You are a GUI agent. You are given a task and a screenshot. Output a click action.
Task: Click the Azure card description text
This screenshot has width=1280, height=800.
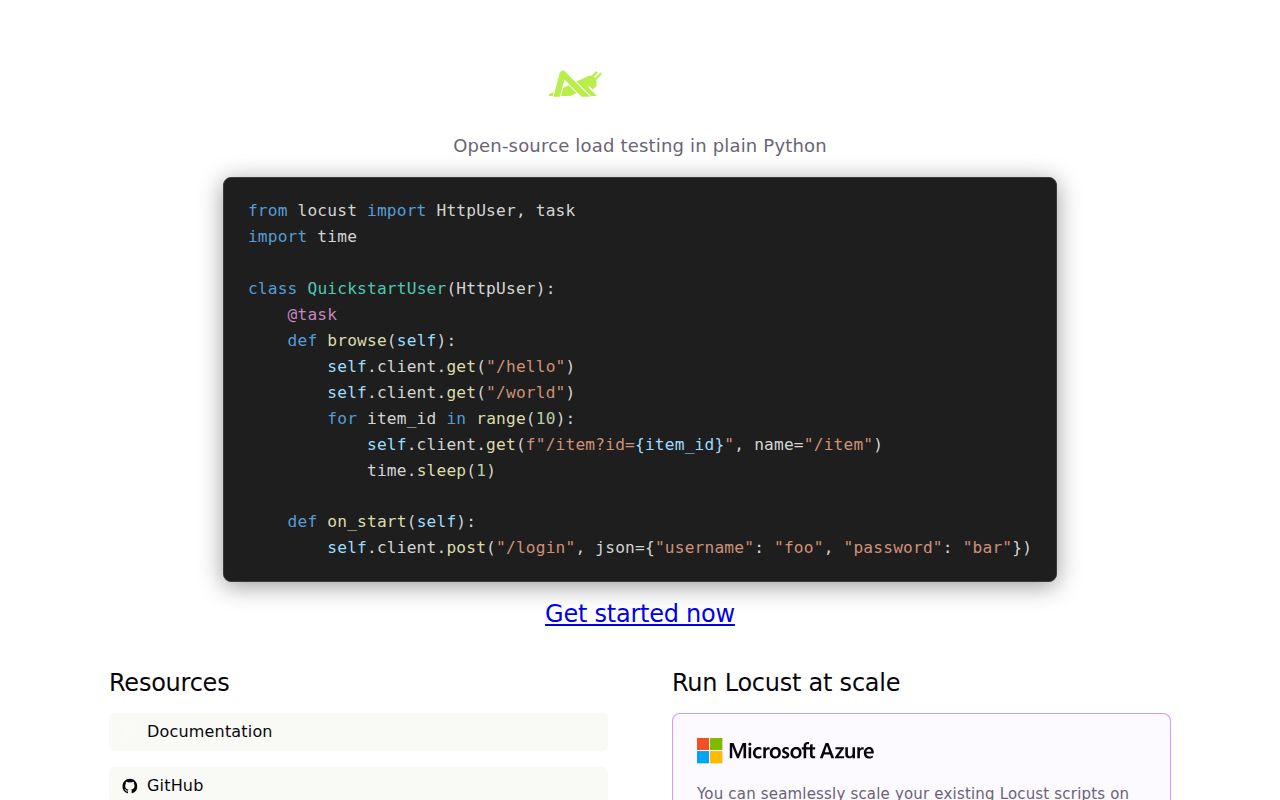[x=913, y=792]
